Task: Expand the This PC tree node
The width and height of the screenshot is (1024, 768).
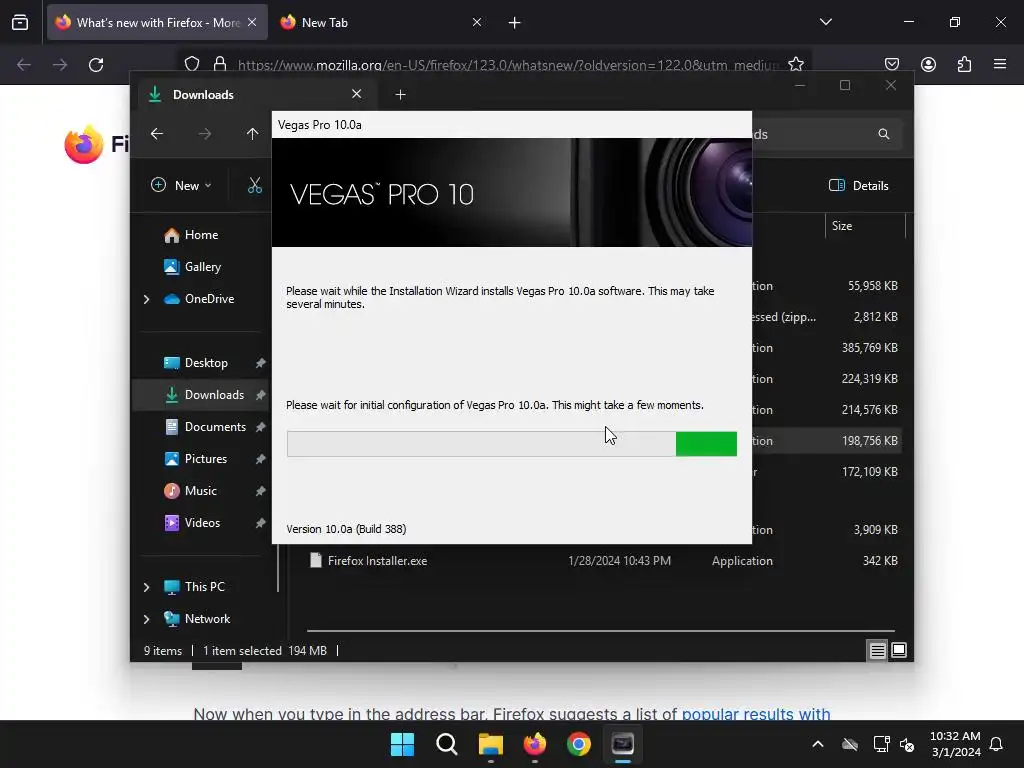Action: [146, 587]
